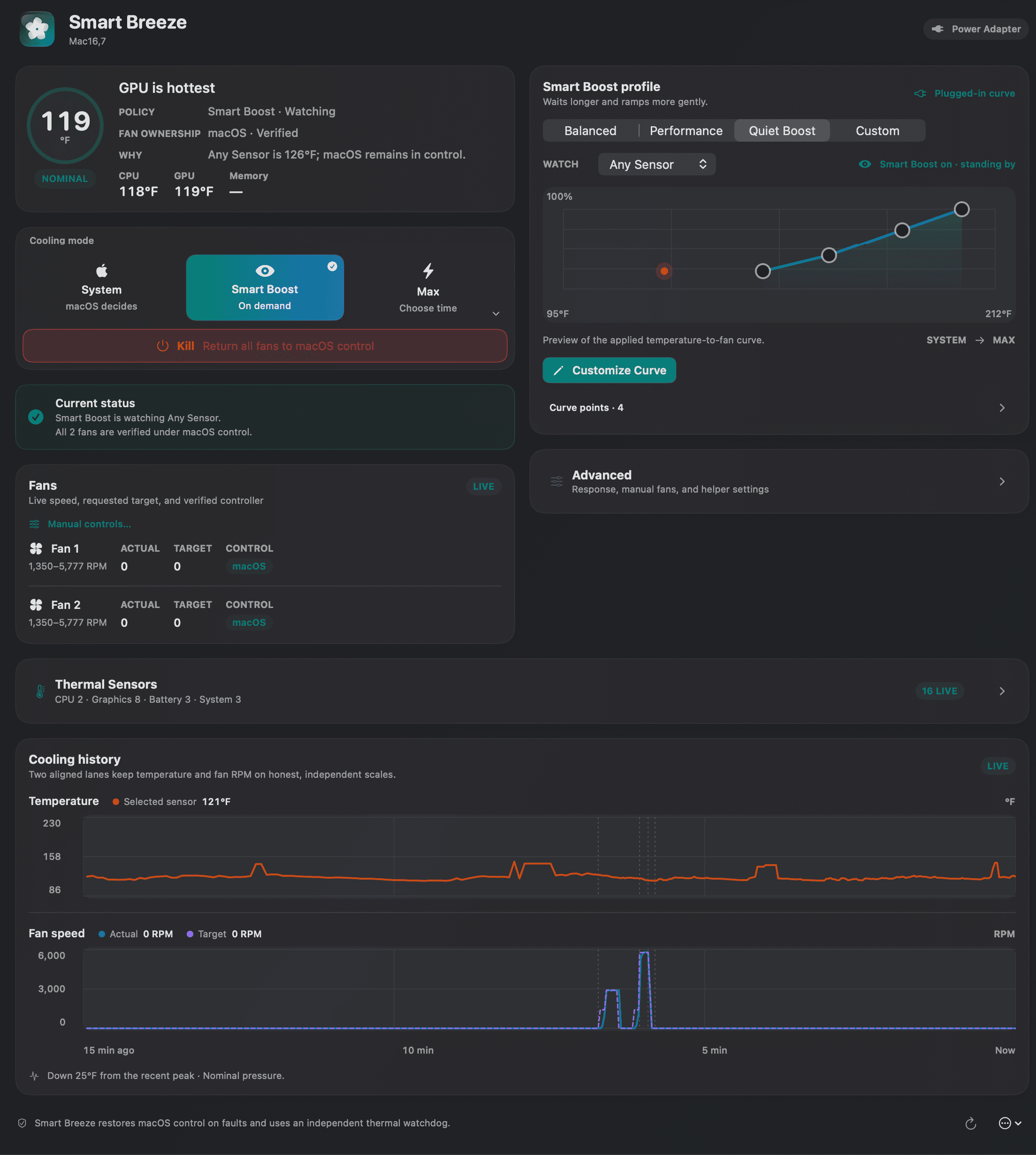1036x1155 pixels.
Task: Click the power icon in Kill button
Action: [163, 346]
